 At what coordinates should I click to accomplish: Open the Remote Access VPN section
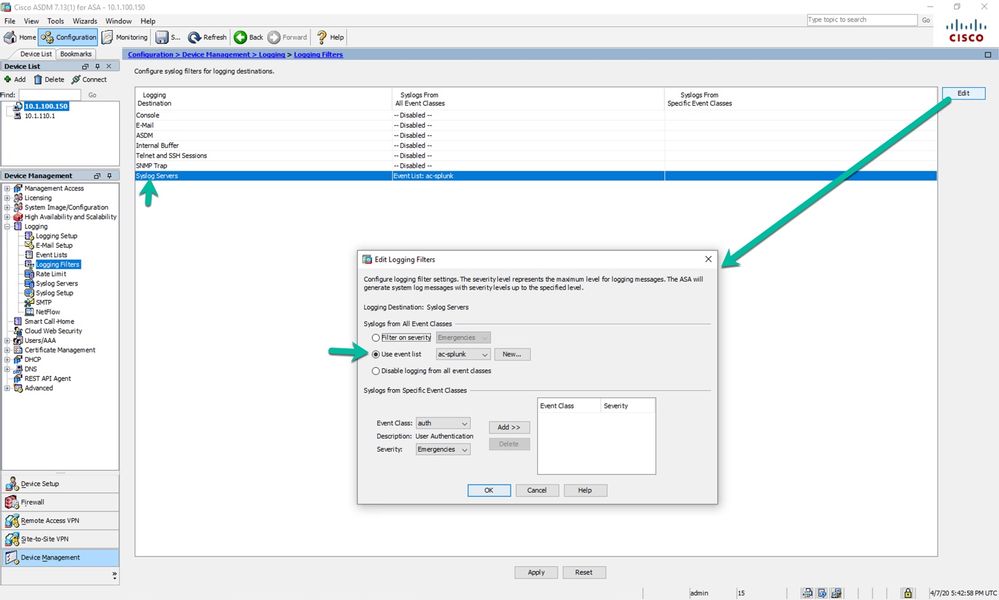[x=60, y=520]
